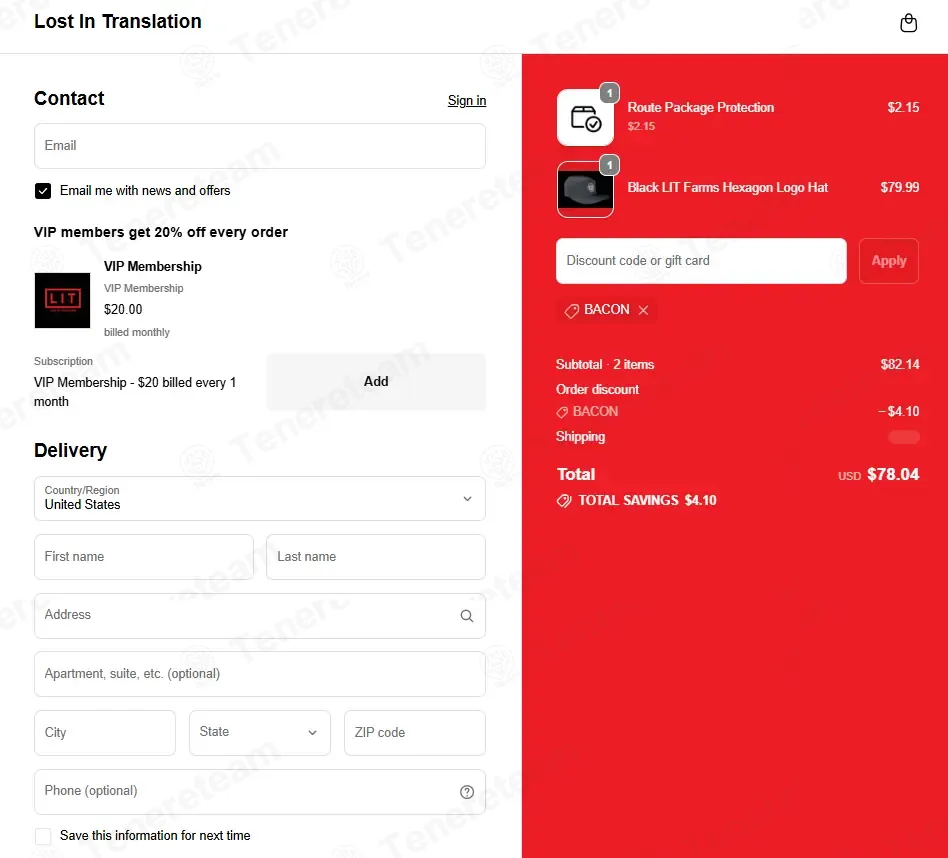The image size is (948, 858).
Task: Open the Country/Region dropdown
Action: coord(260,498)
